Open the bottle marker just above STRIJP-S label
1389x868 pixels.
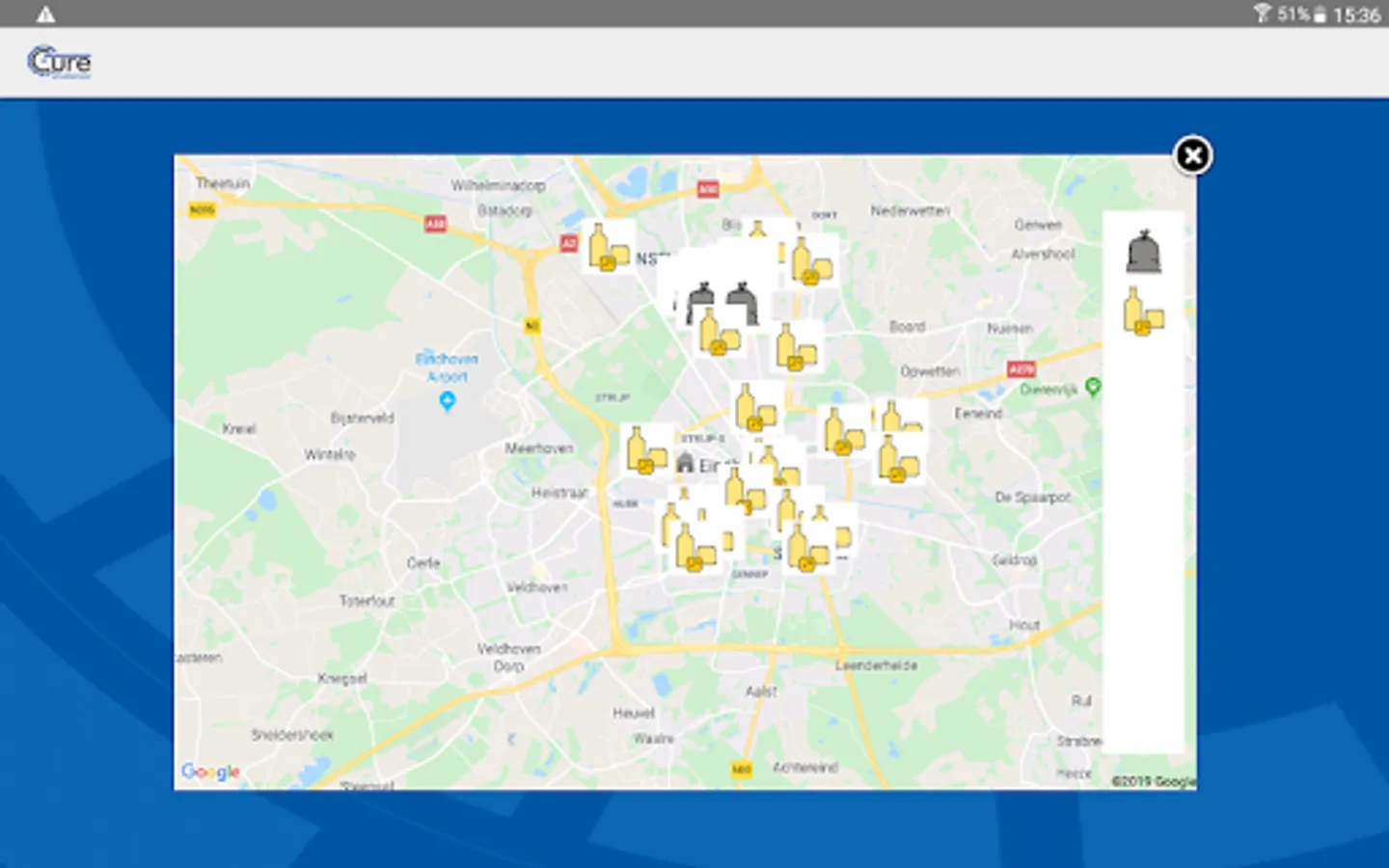click(756, 407)
